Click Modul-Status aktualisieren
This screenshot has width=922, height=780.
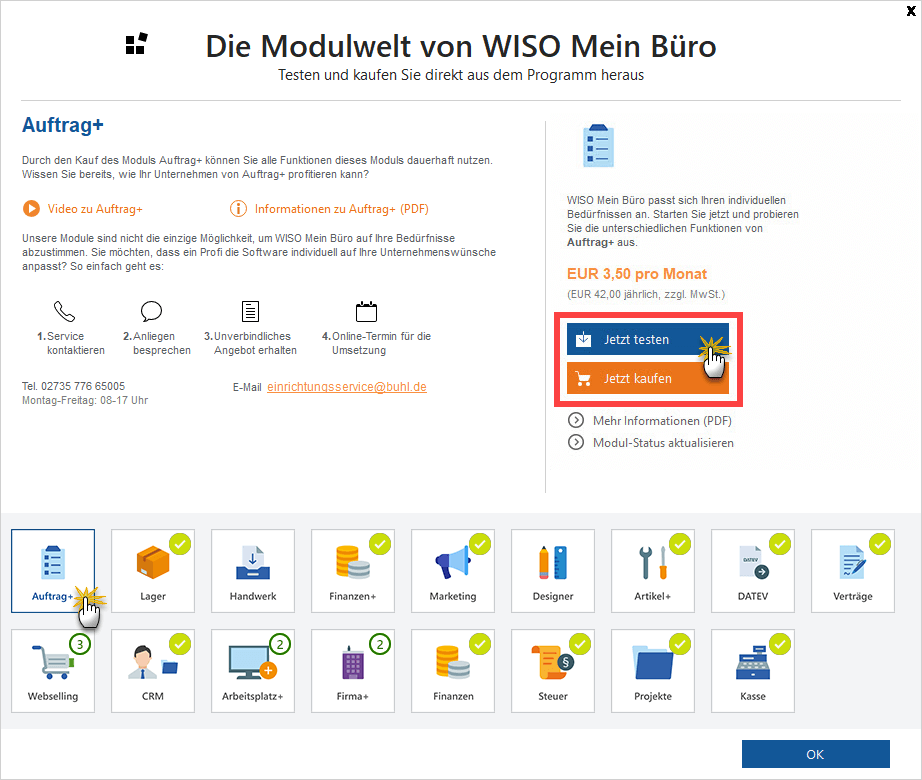pyautogui.click(x=663, y=443)
